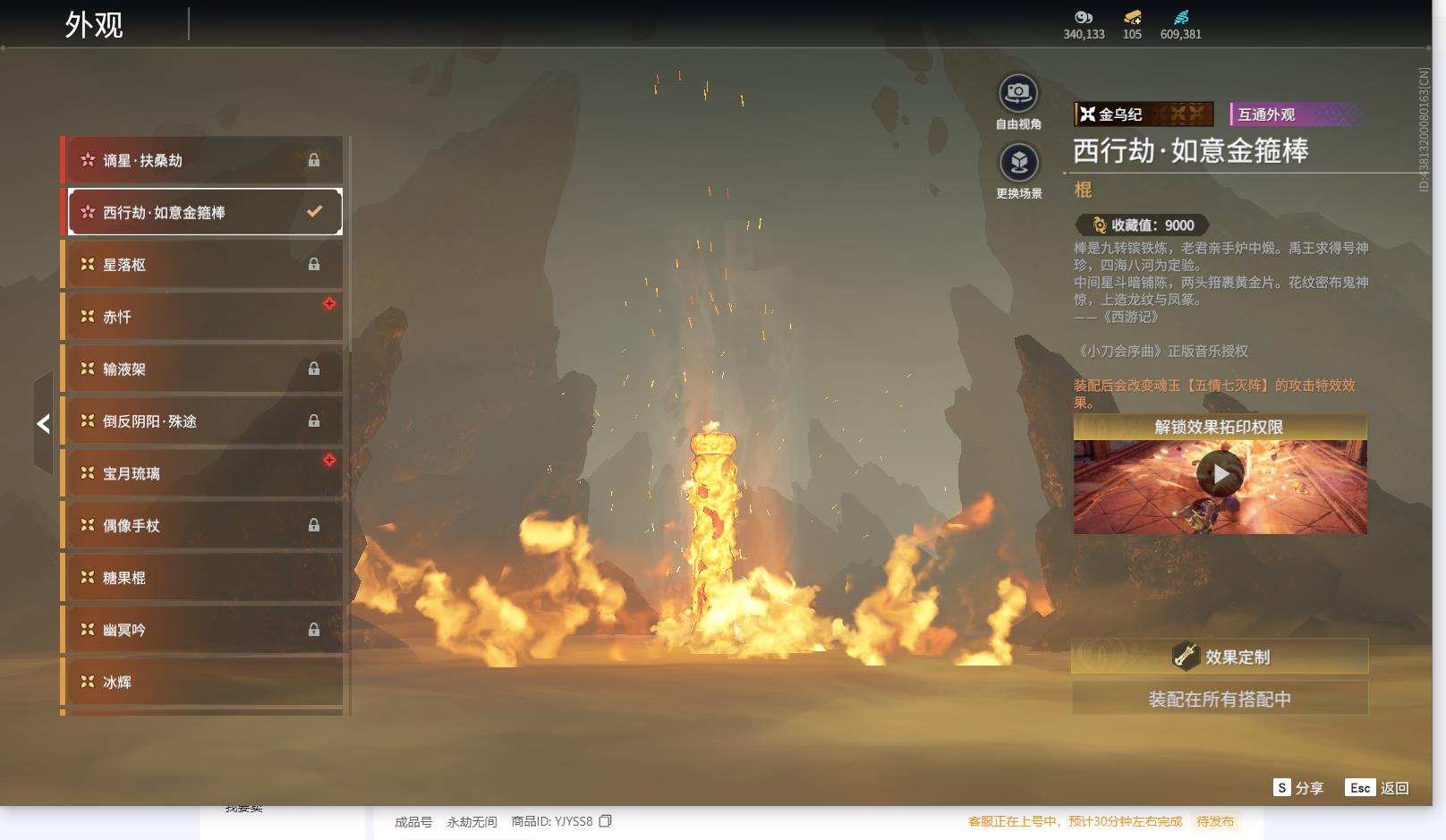Click the 待发布 status label

[1215, 821]
